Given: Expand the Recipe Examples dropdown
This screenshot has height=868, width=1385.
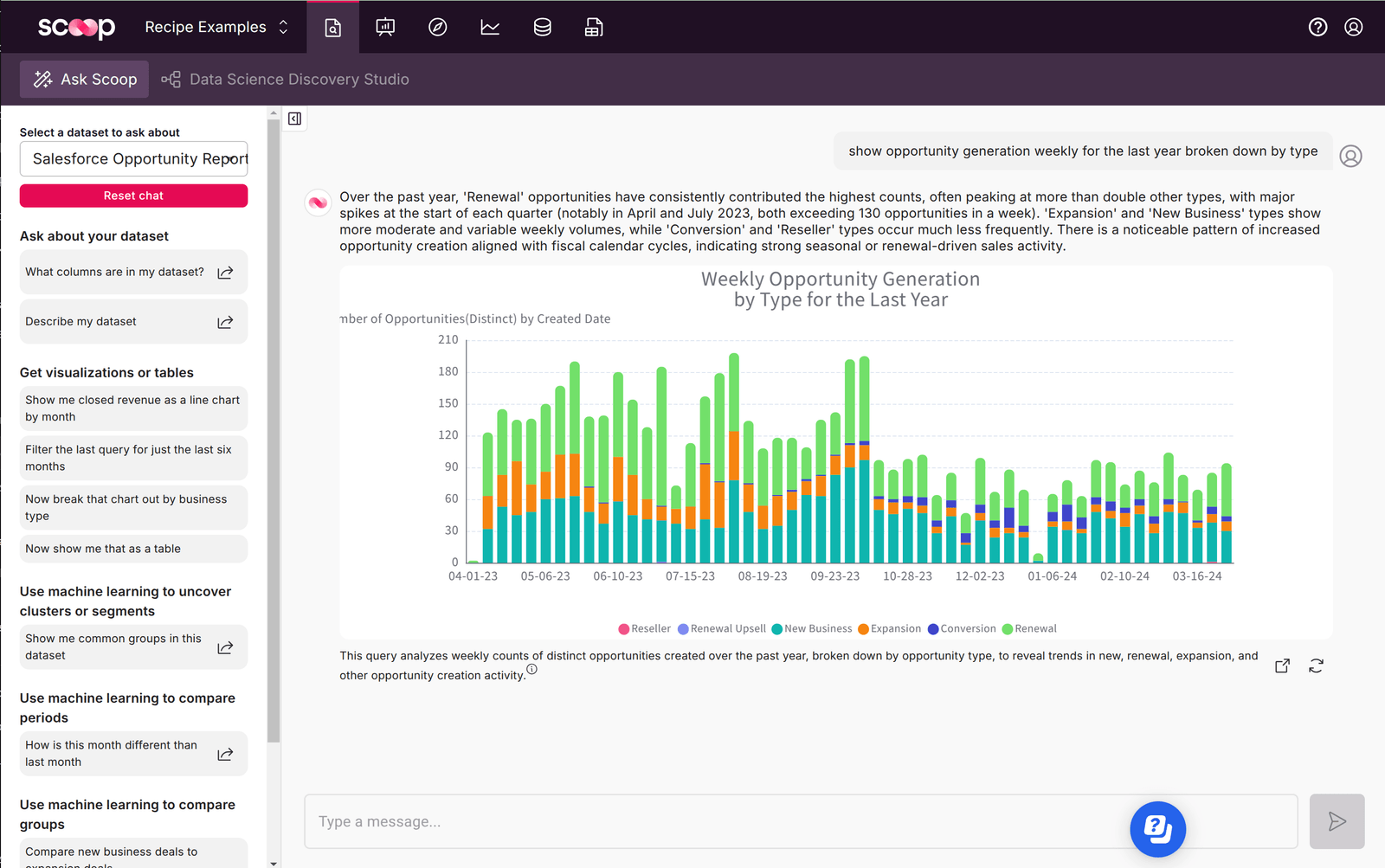Looking at the screenshot, I should click(x=216, y=27).
